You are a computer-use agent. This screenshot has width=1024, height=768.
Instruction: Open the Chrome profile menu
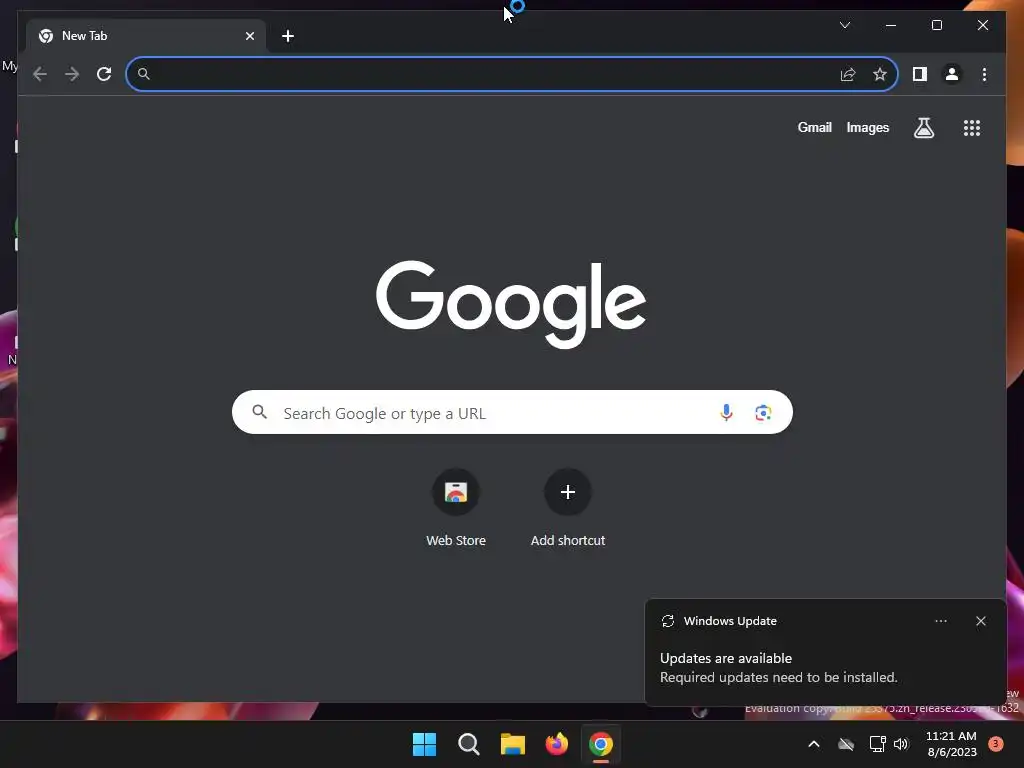952,74
